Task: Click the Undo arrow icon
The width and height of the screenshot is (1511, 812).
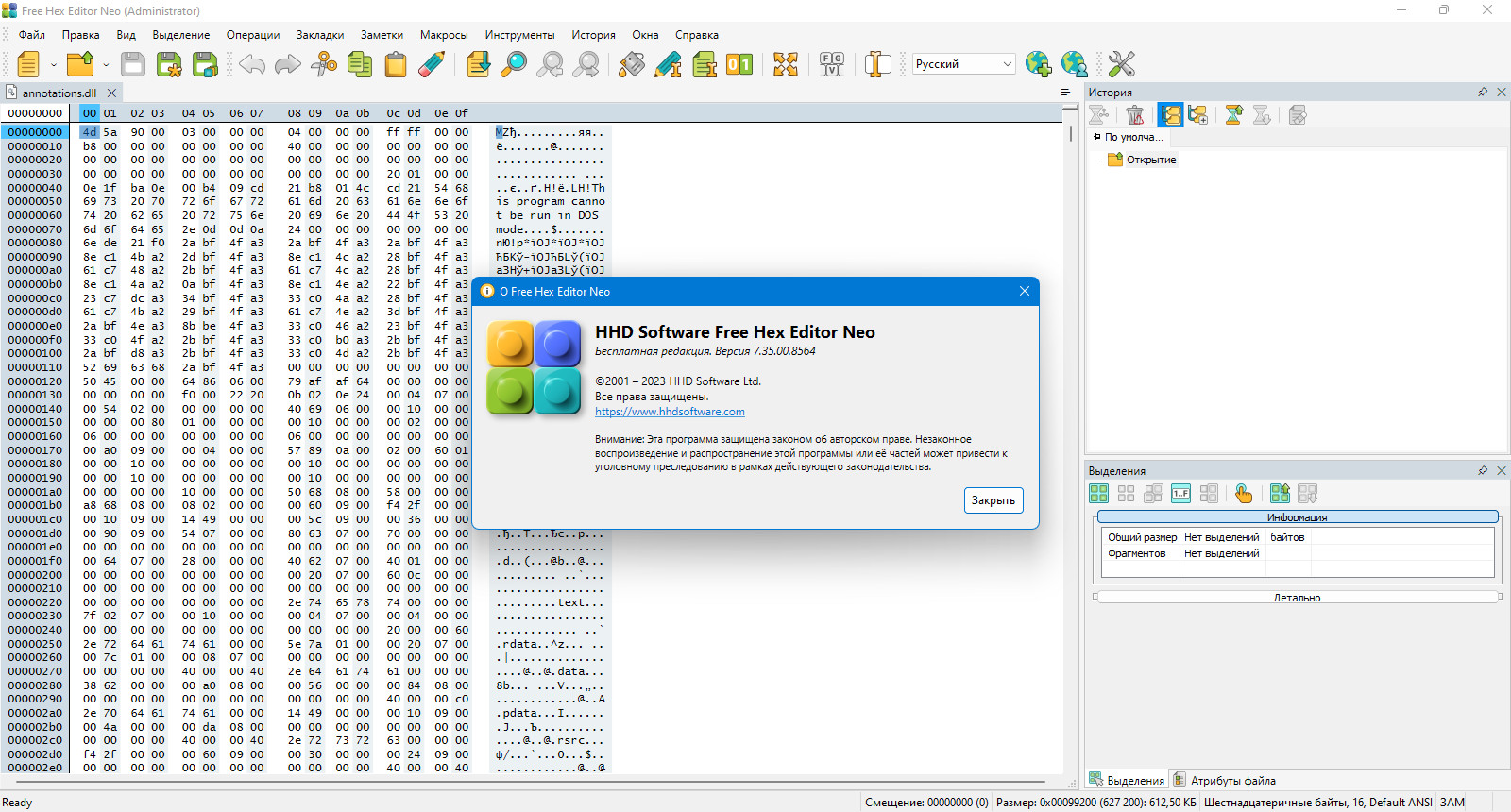Action: [x=252, y=64]
